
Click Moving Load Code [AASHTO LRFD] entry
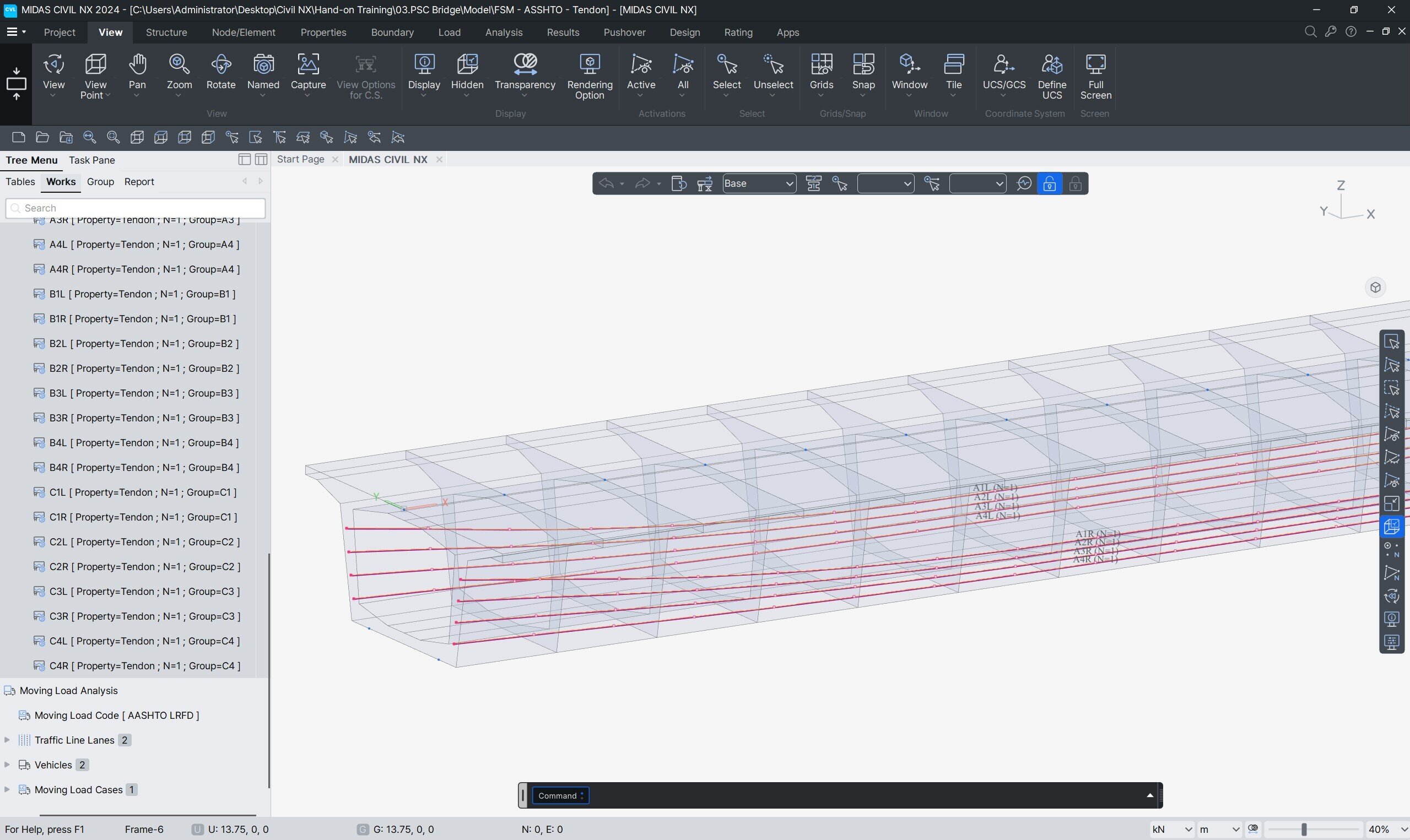[116, 715]
